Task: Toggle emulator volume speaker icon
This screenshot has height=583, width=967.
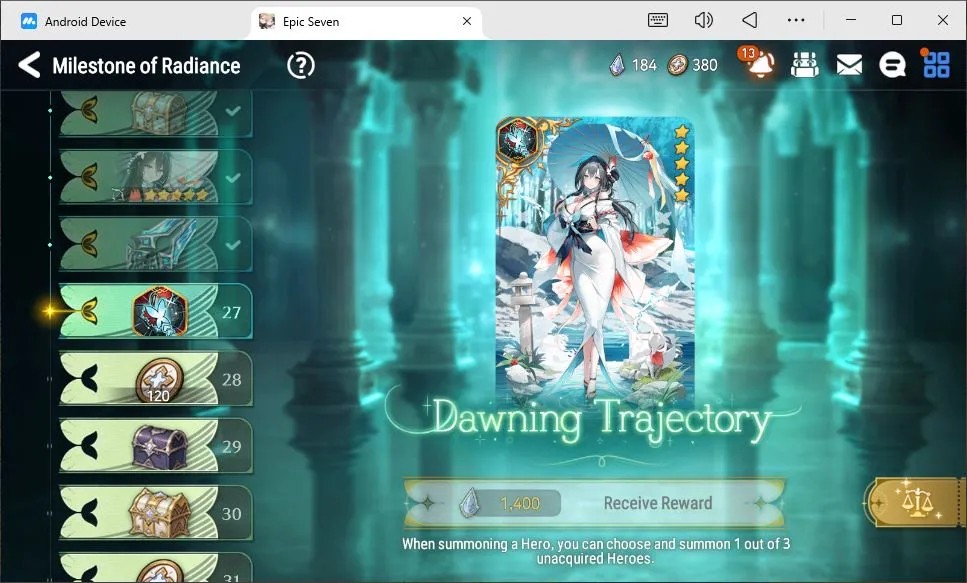Action: coord(703,20)
